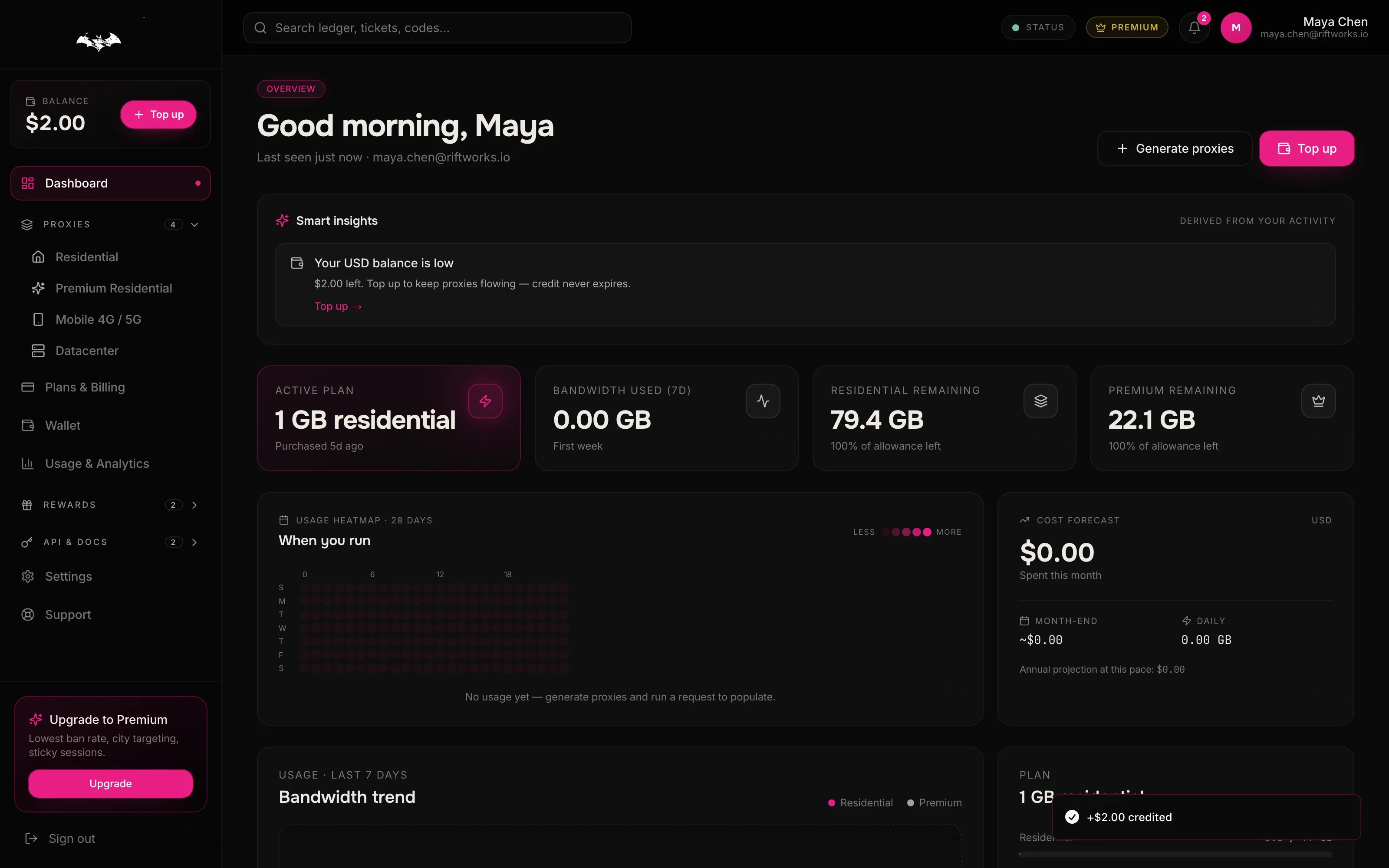Open the Dashboard menu item
Viewport: 1389px width, 868px height.
(110, 183)
